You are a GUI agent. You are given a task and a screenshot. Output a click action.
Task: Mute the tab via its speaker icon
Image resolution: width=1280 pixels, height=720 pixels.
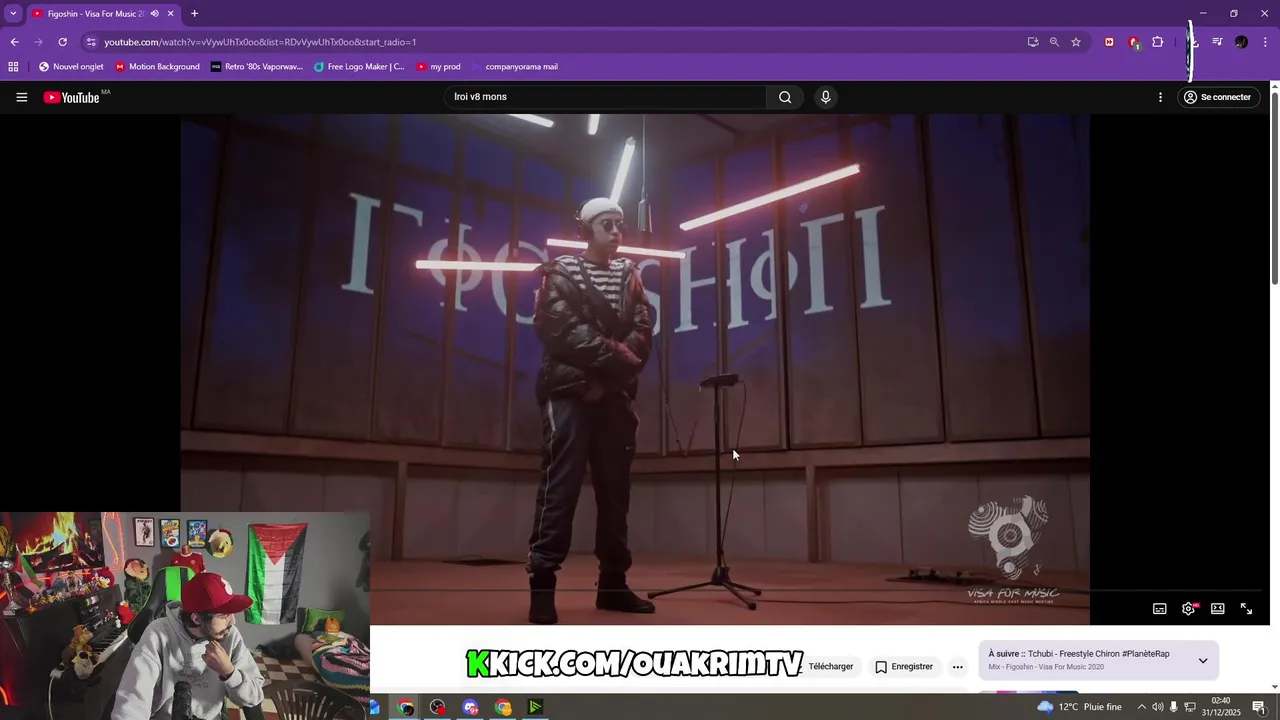154,14
